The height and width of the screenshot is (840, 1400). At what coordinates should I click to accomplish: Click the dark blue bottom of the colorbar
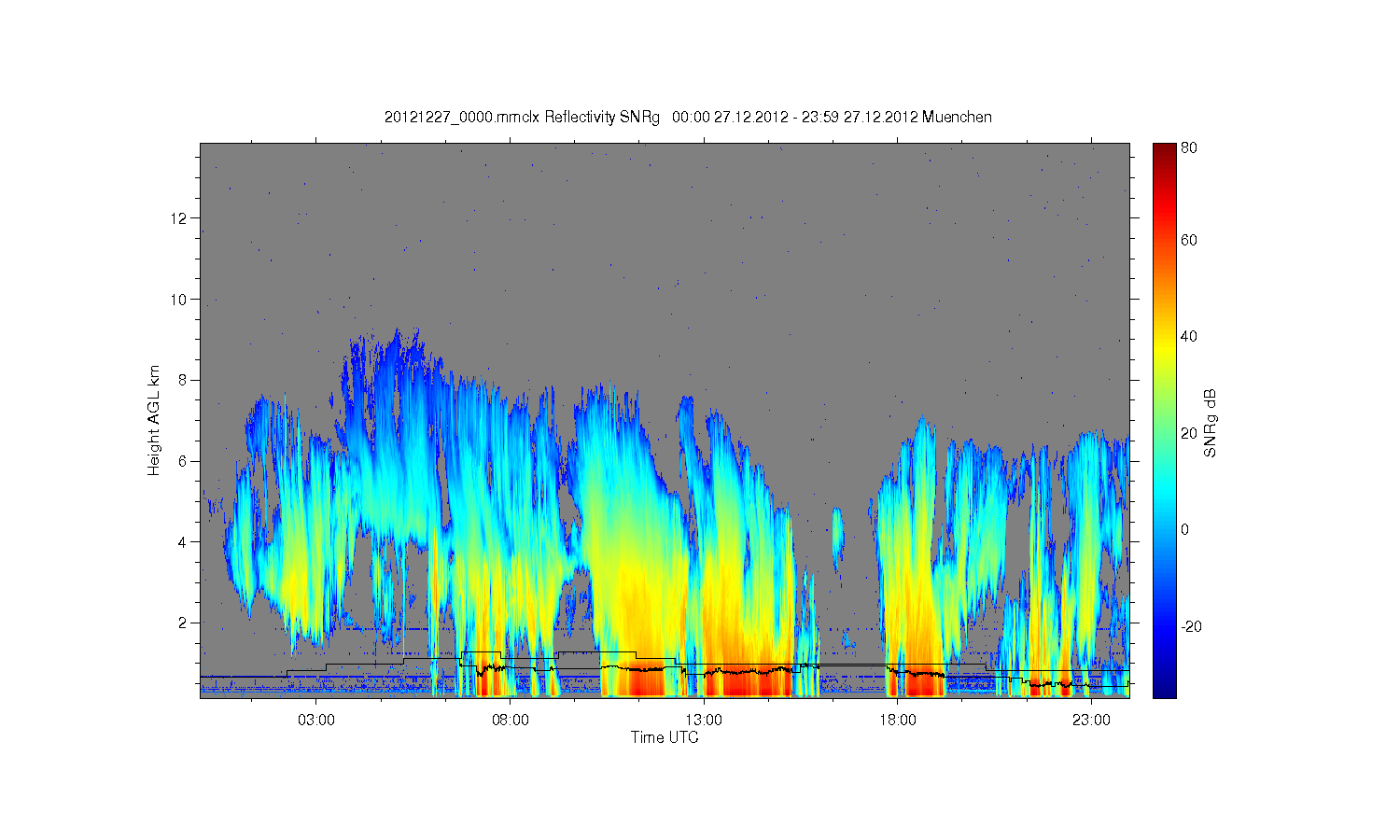1164,689
